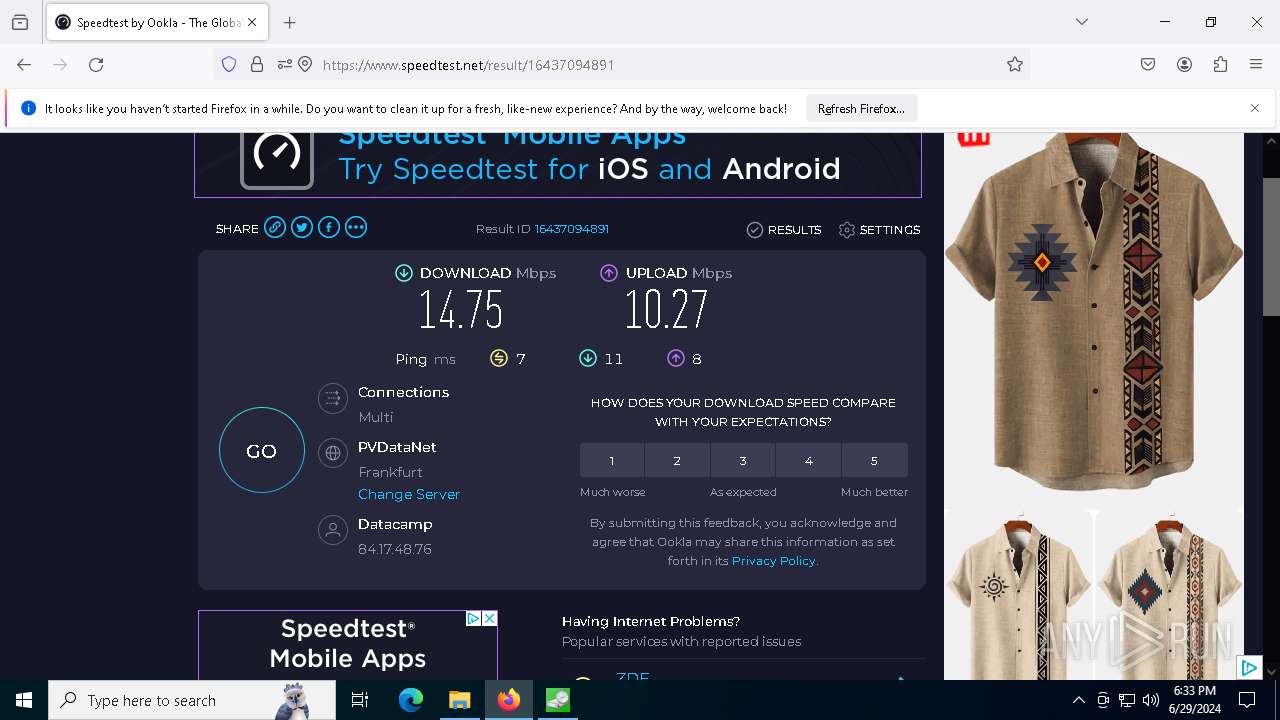Close the Speedtest by Ookla tab

coord(252,22)
